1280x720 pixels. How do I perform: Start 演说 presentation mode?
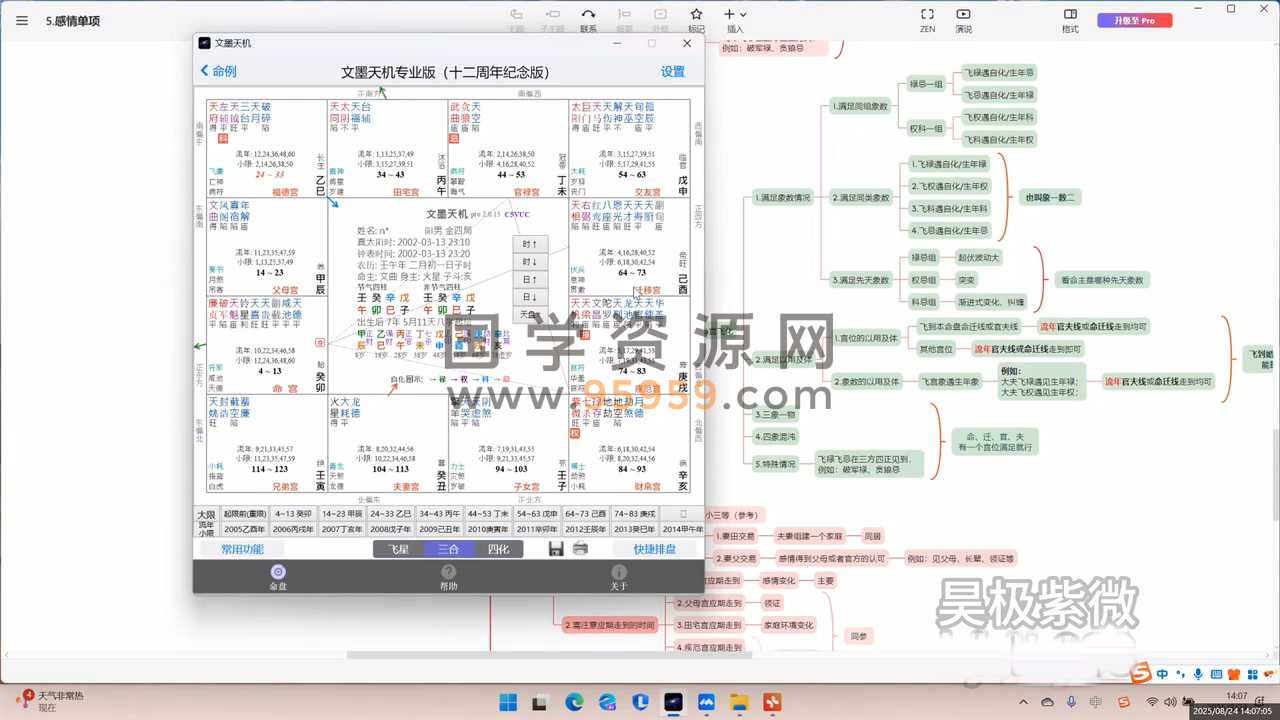click(x=963, y=19)
